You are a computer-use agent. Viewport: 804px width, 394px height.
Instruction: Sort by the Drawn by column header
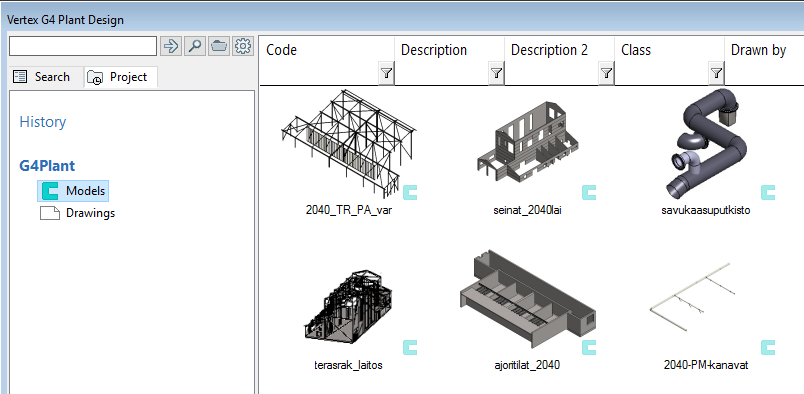758,50
